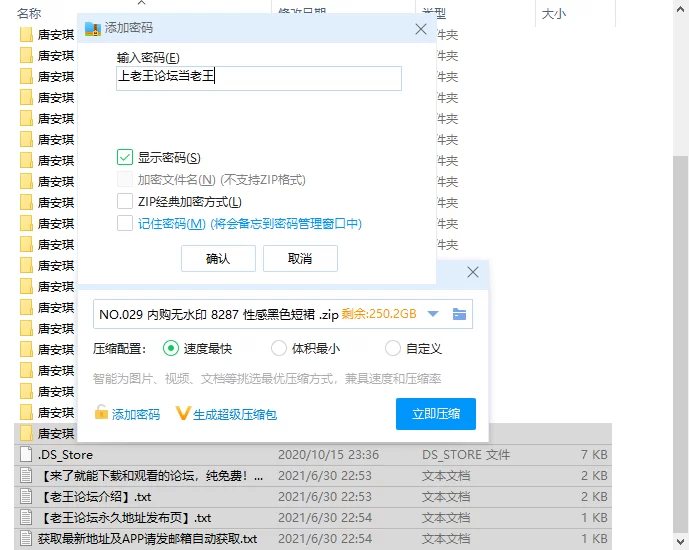Viewport: 689px width, 550px height.
Task: Click the .DS_Store file icon
Action: coord(26,455)
